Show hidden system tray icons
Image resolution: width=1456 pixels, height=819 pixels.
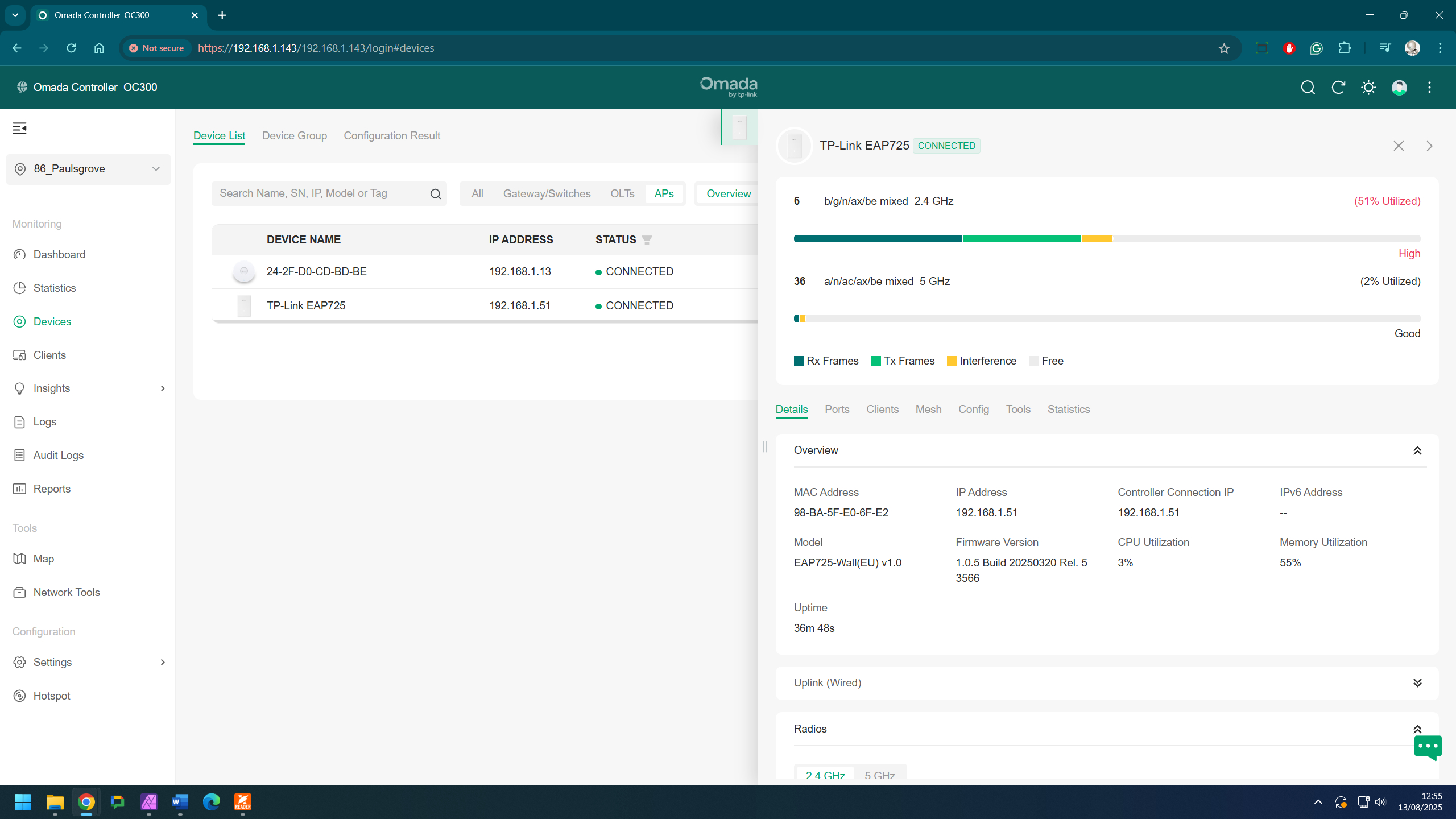coord(1318,802)
